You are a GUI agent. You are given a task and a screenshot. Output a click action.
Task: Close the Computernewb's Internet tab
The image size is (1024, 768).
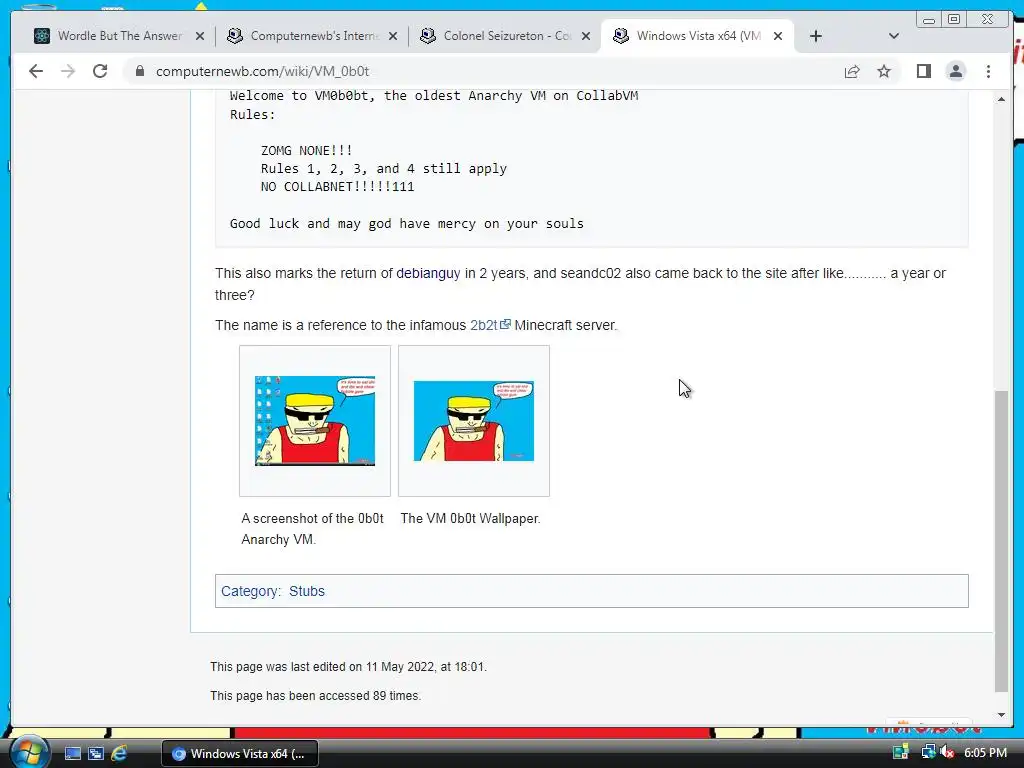point(392,37)
